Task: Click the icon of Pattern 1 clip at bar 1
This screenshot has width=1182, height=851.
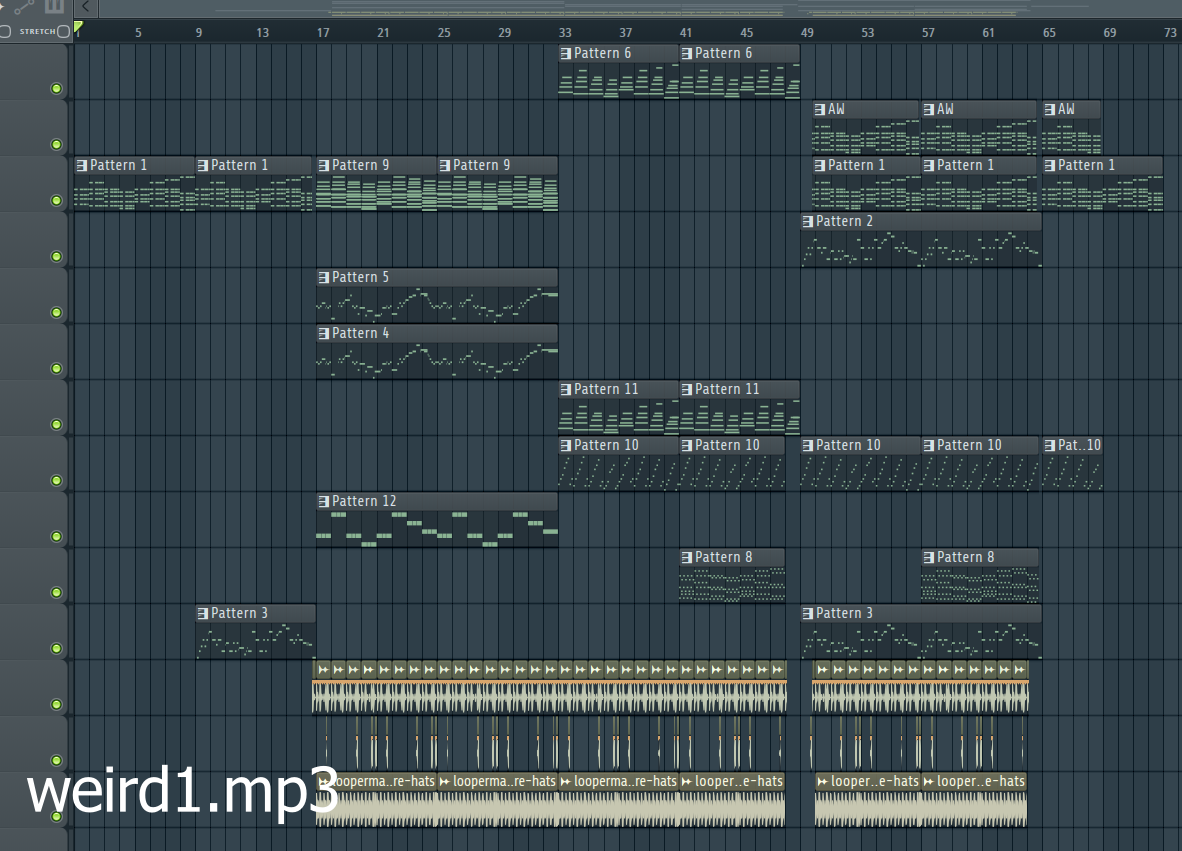Action: 81,165
